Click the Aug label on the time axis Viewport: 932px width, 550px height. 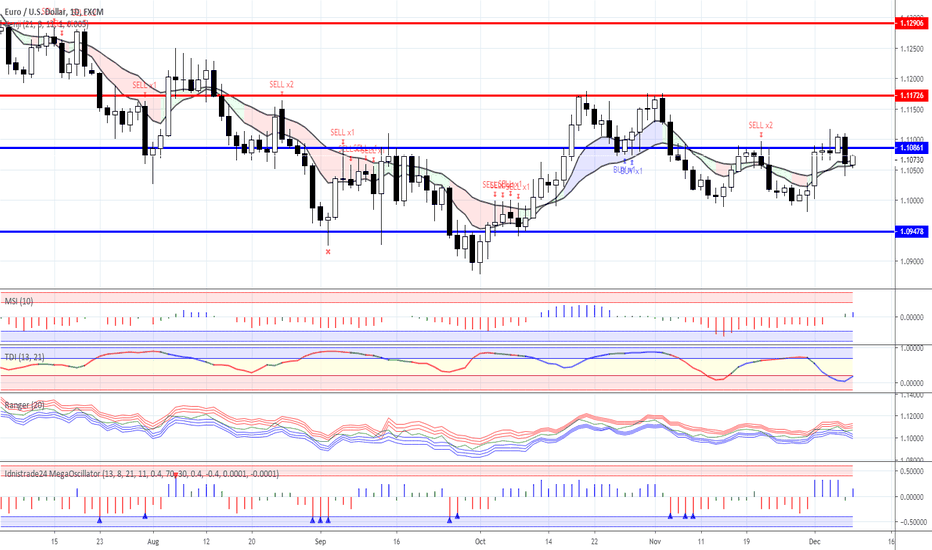[x=152, y=538]
